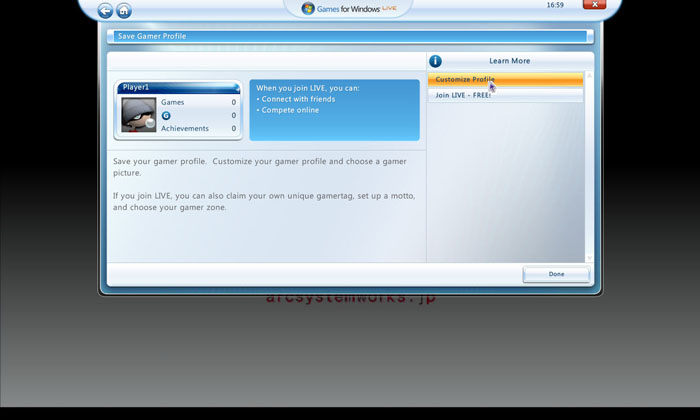Click the Save Gamer Profile title bar
This screenshot has width=700, height=420.
[x=350, y=36]
